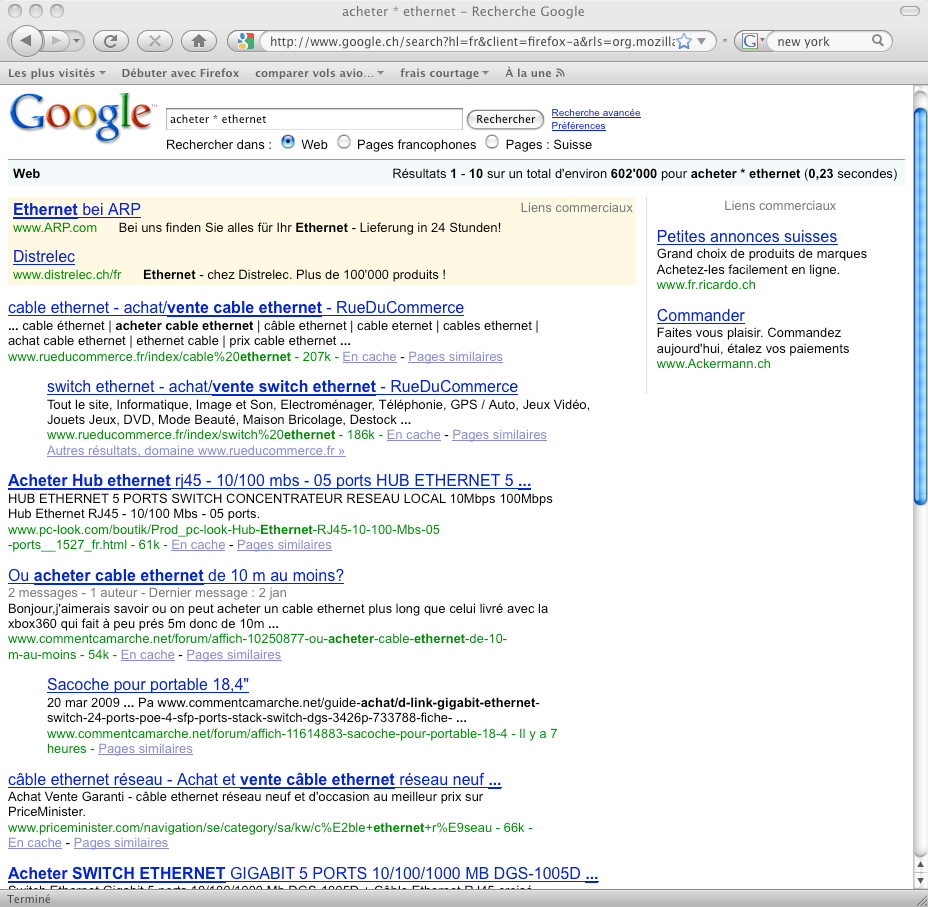The height and width of the screenshot is (907, 928).
Task: Open Ou acheter cable ethernet de 10 m result
Action: [x=176, y=575]
